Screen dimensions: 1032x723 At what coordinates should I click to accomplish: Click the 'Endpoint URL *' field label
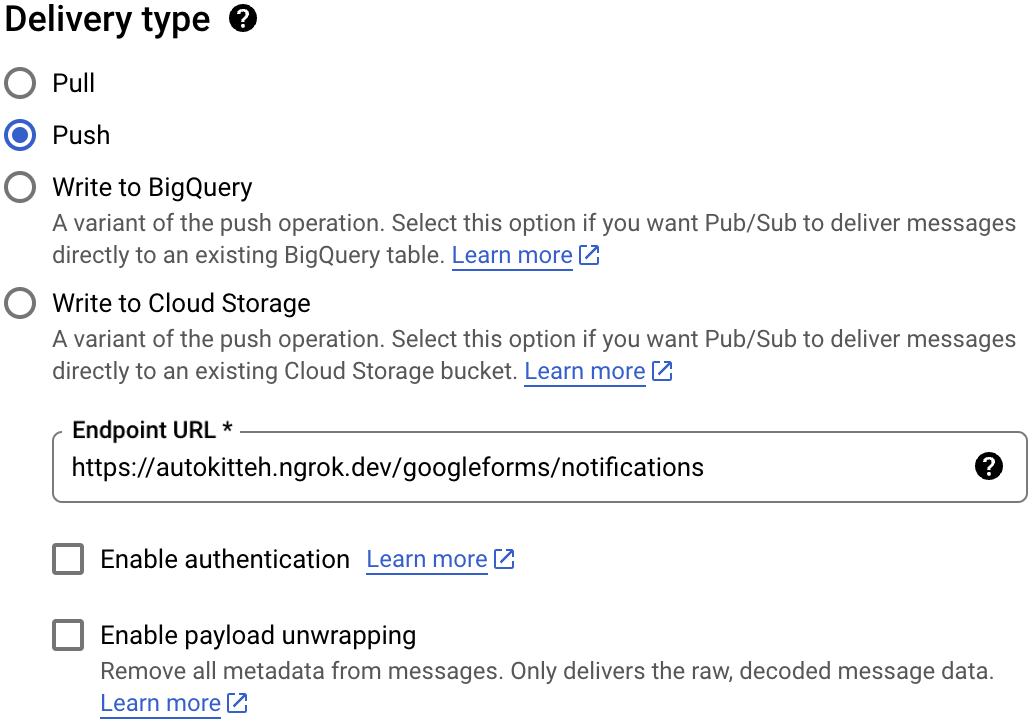click(153, 430)
